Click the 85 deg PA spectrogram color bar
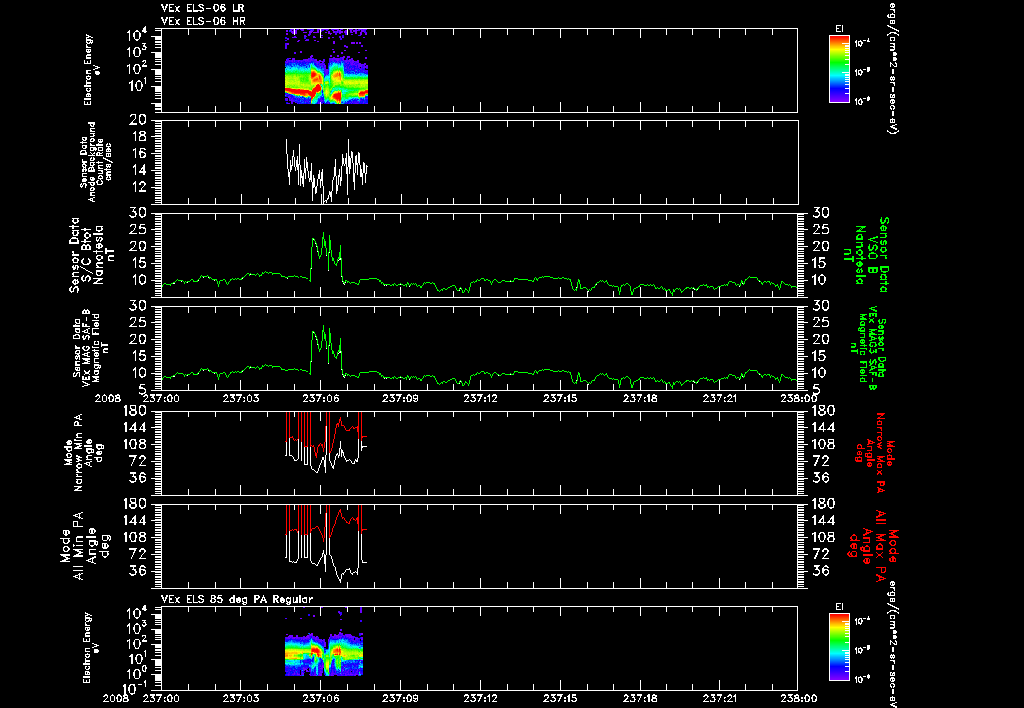1024x708 pixels. (839, 647)
